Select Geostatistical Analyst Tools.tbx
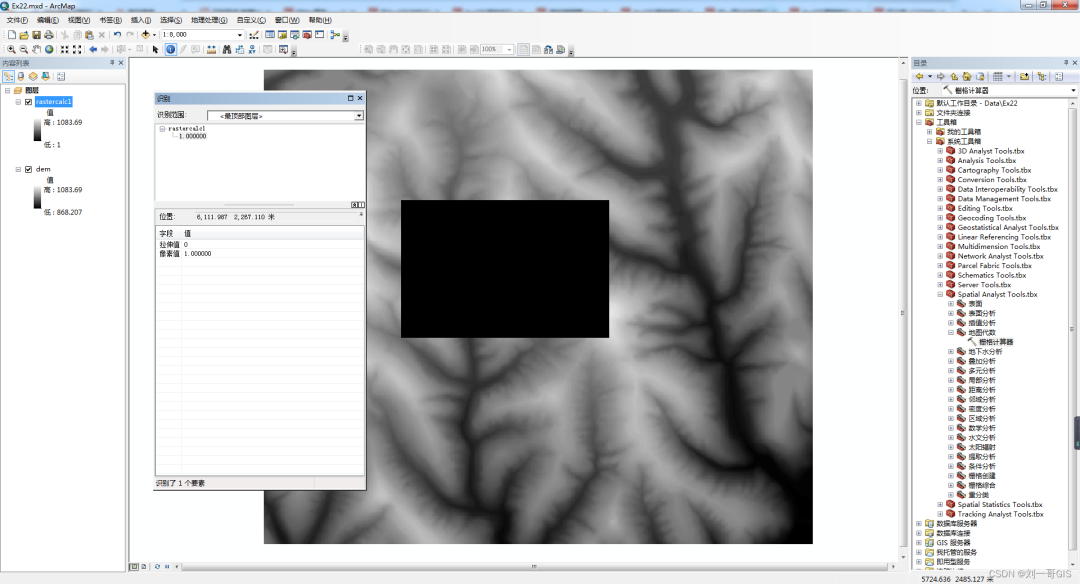 tap(1008, 227)
